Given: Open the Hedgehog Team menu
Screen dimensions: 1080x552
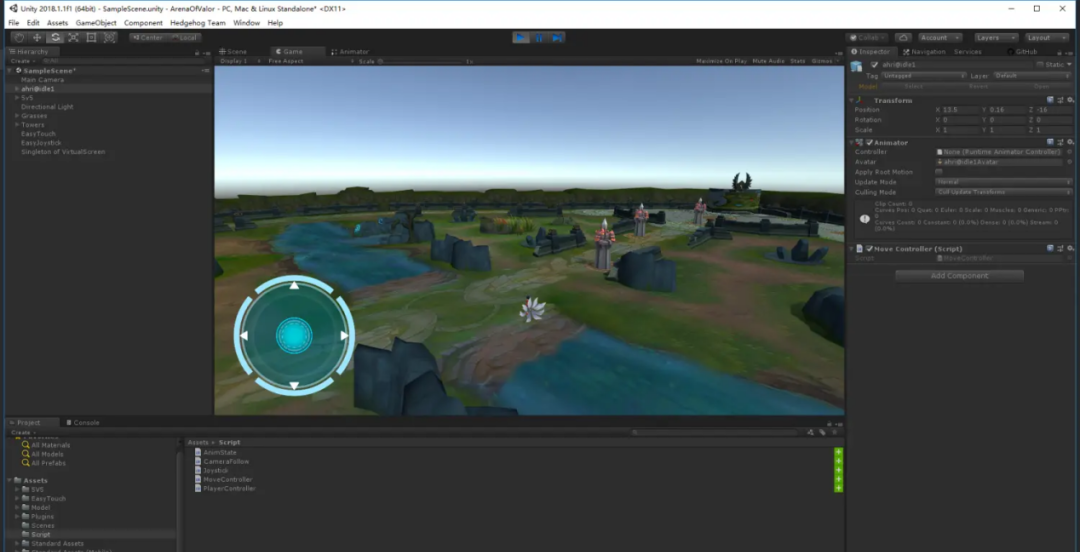Looking at the screenshot, I should (198, 23).
